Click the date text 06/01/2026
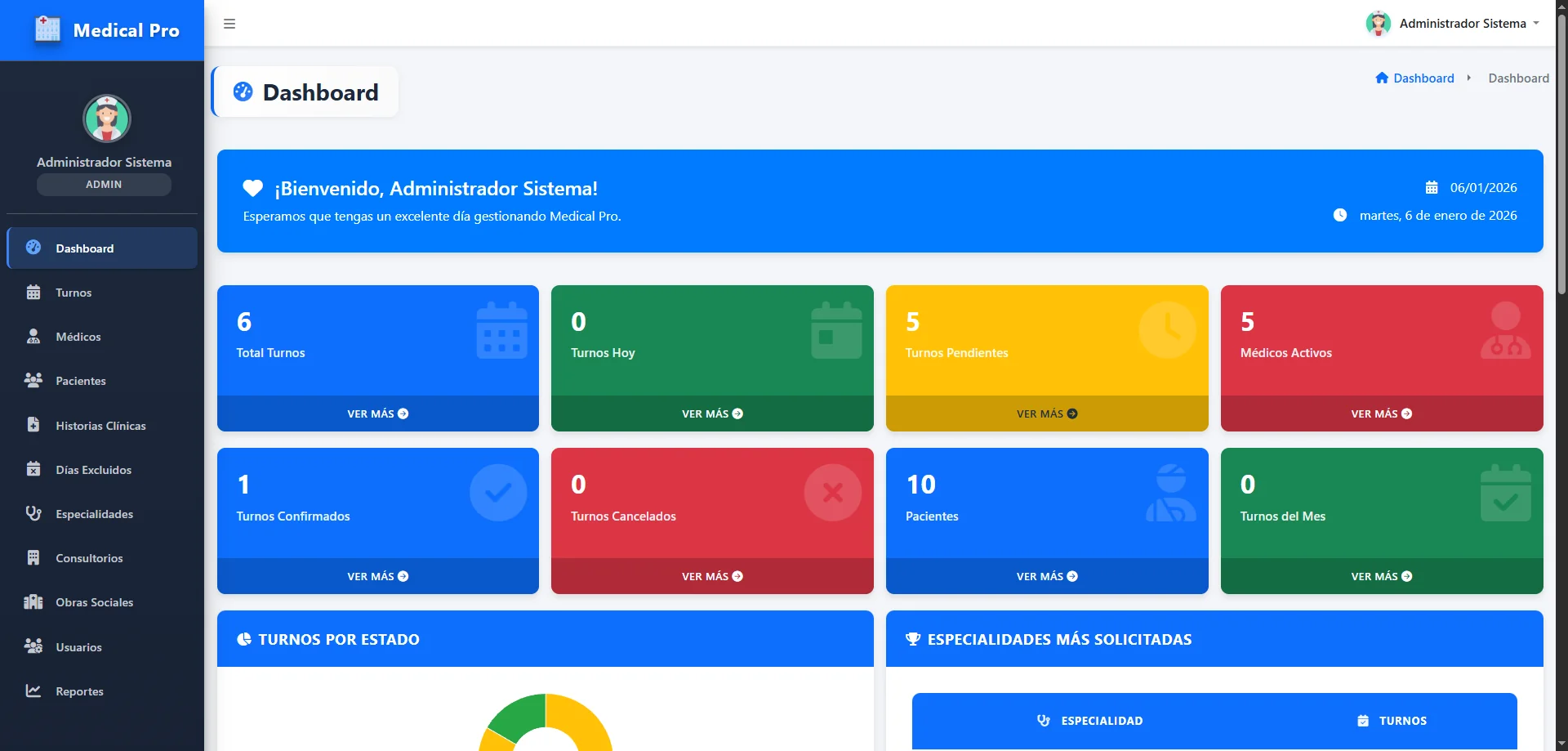The image size is (1568, 751). click(1483, 188)
